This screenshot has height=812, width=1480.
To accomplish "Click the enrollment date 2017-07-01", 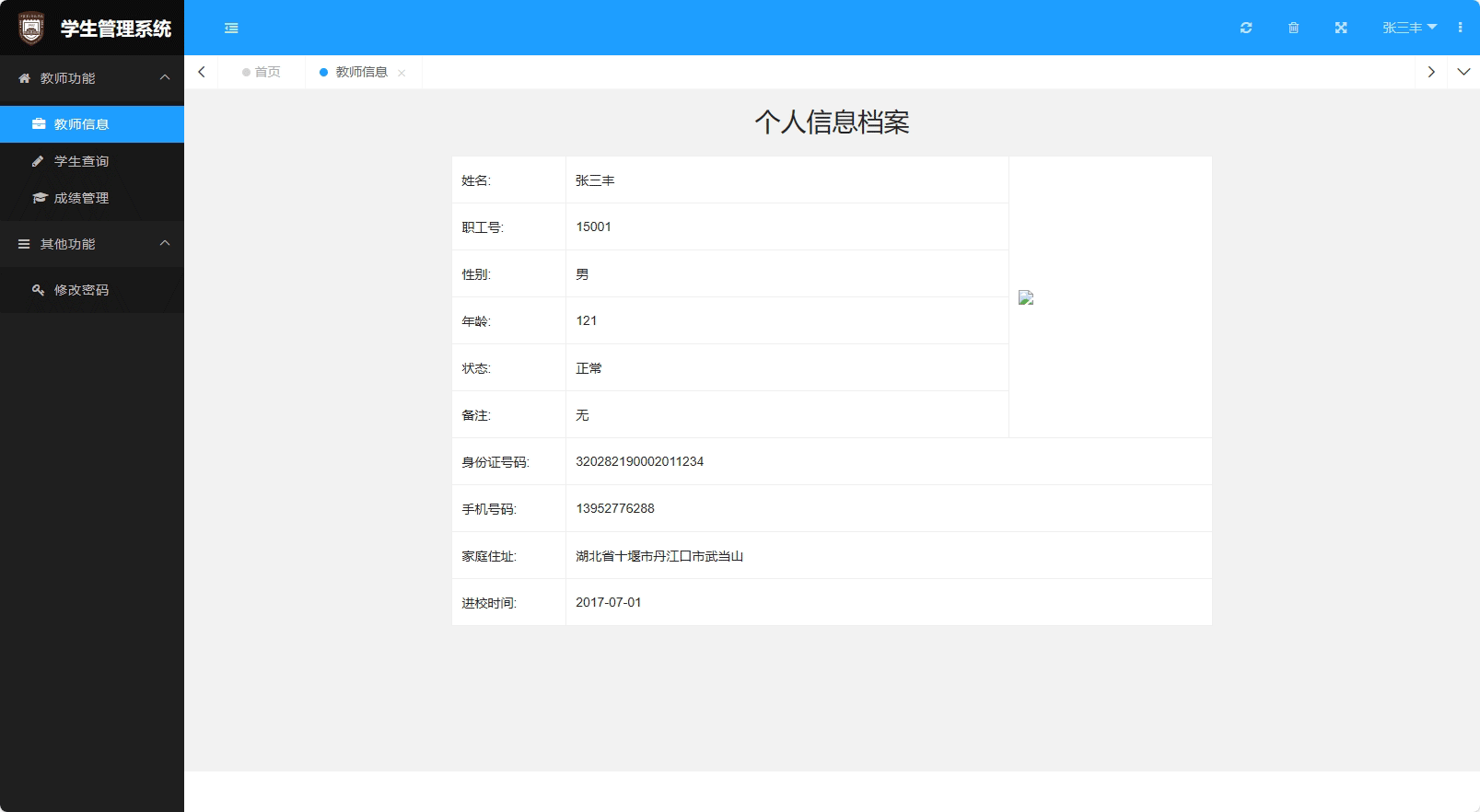I will pyautogui.click(x=608, y=602).
